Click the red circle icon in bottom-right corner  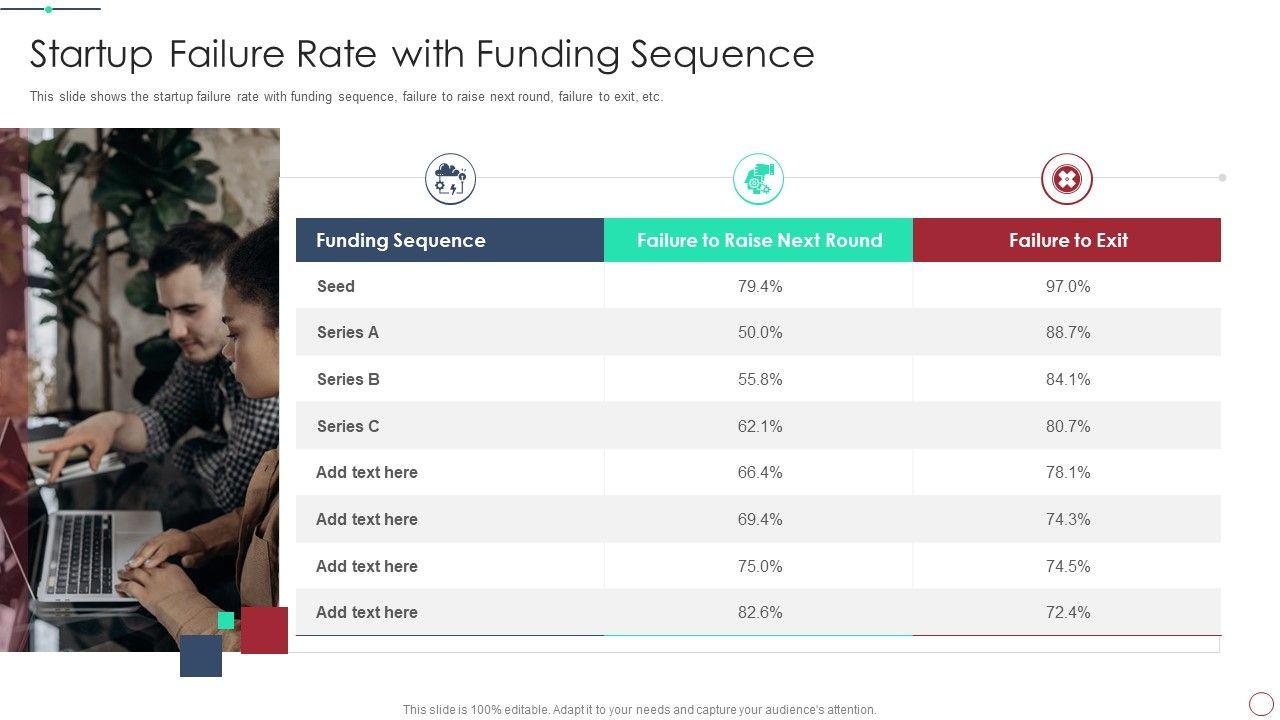[x=1261, y=703]
